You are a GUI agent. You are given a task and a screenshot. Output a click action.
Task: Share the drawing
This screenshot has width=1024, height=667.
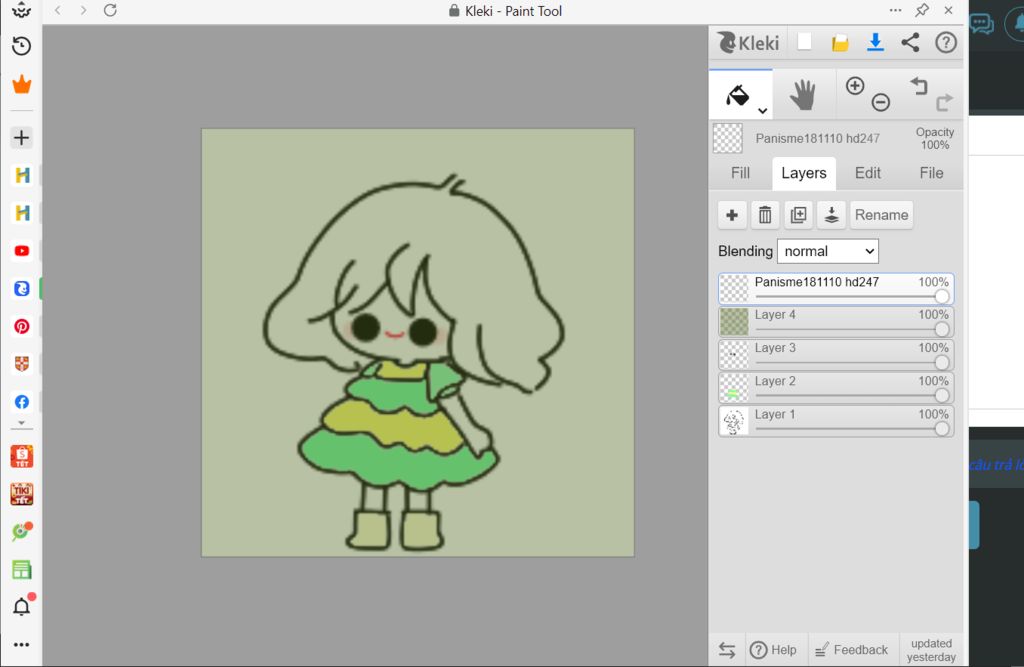click(910, 42)
